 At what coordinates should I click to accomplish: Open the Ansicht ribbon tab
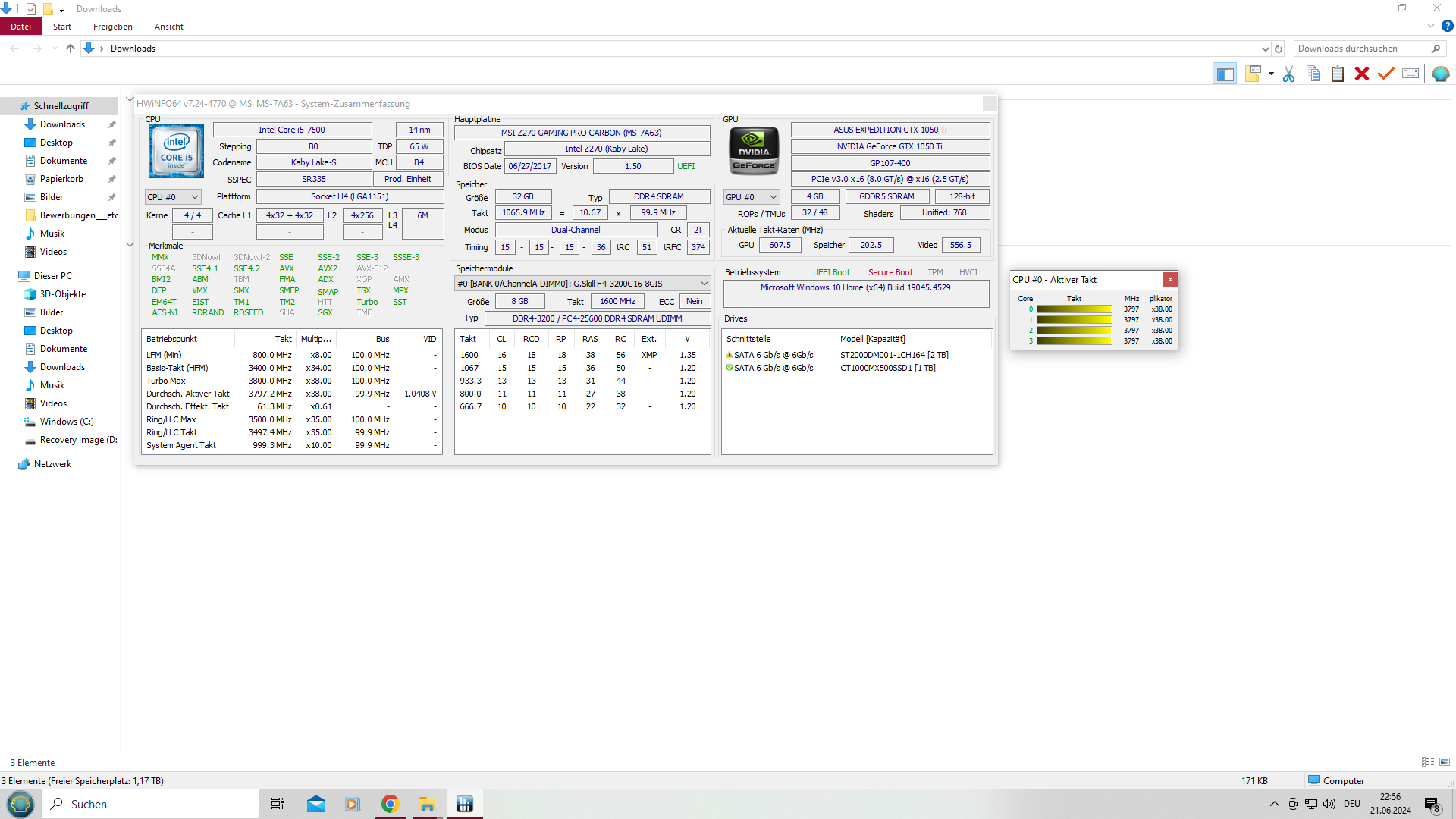[168, 27]
